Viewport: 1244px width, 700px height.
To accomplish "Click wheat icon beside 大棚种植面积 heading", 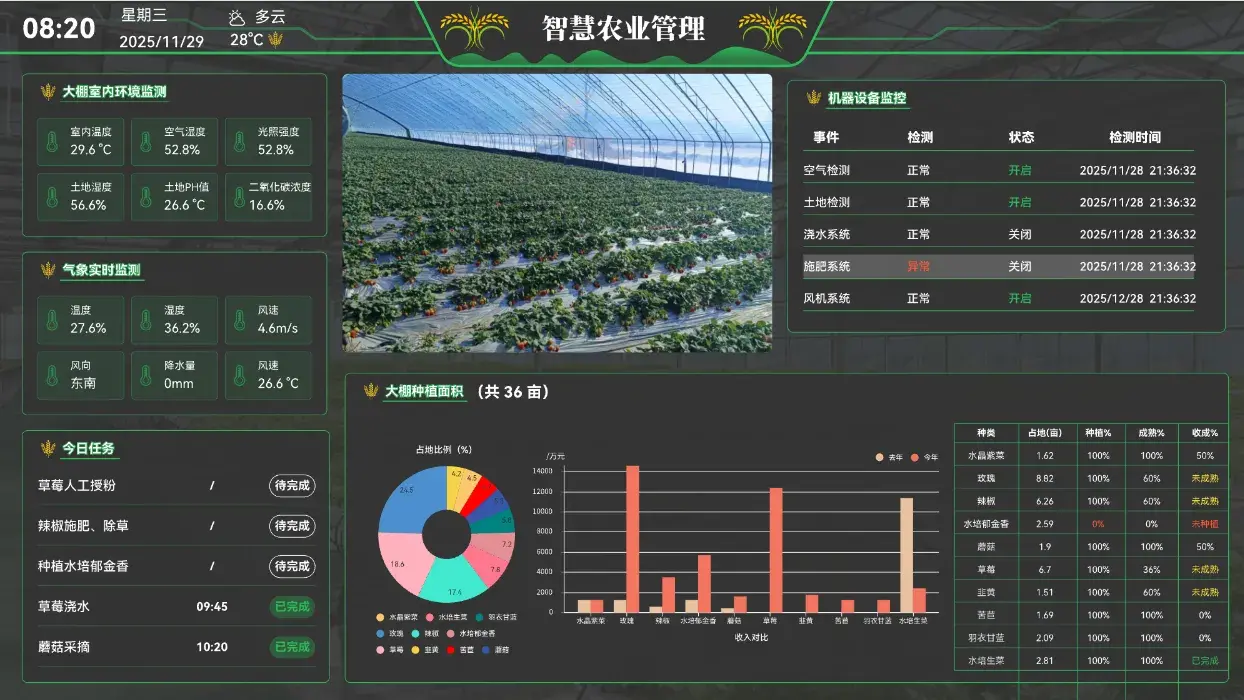I will click(371, 391).
